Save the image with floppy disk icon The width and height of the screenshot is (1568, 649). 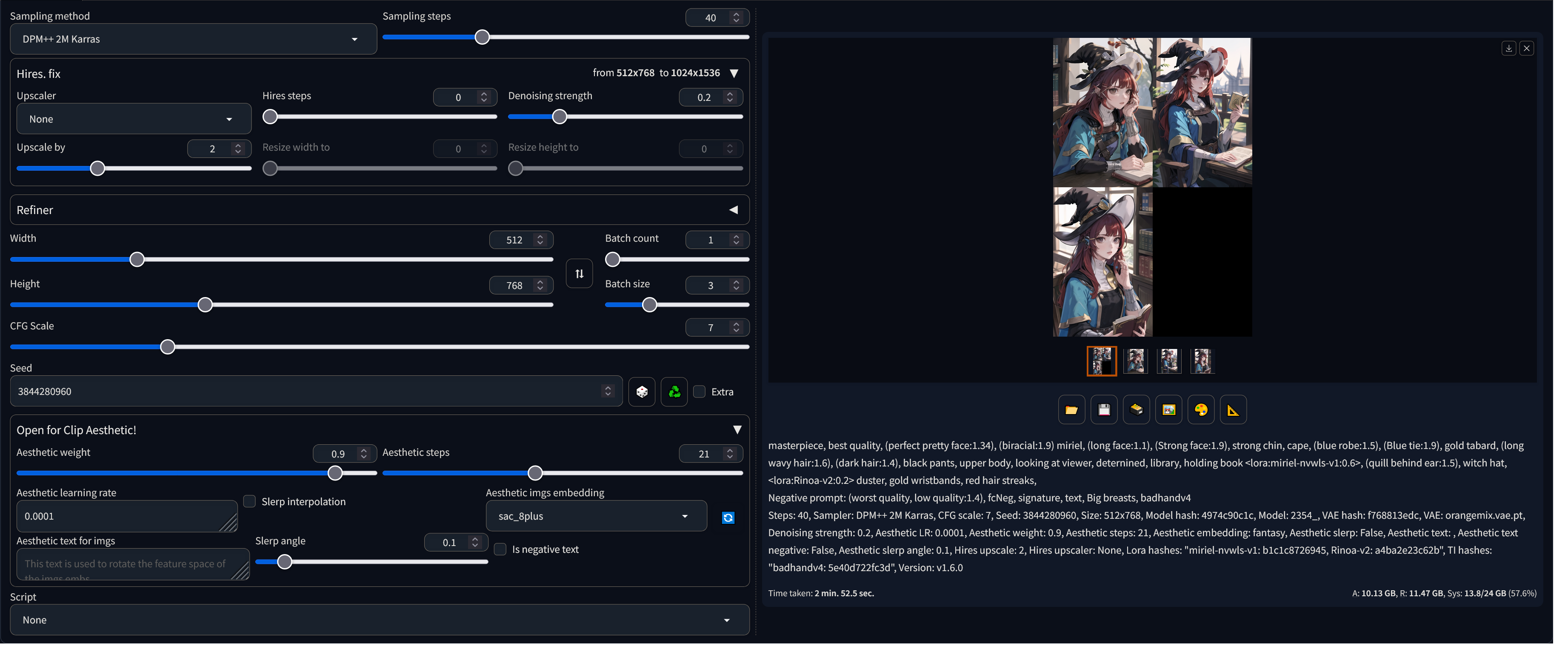pyautogui.click(x=1104, y=410)
